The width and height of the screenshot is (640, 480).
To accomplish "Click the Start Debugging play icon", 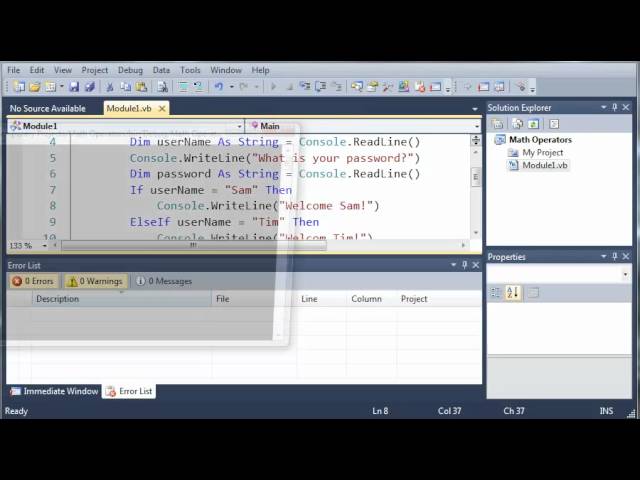I will pyautogui.click(x=274, y=87).
